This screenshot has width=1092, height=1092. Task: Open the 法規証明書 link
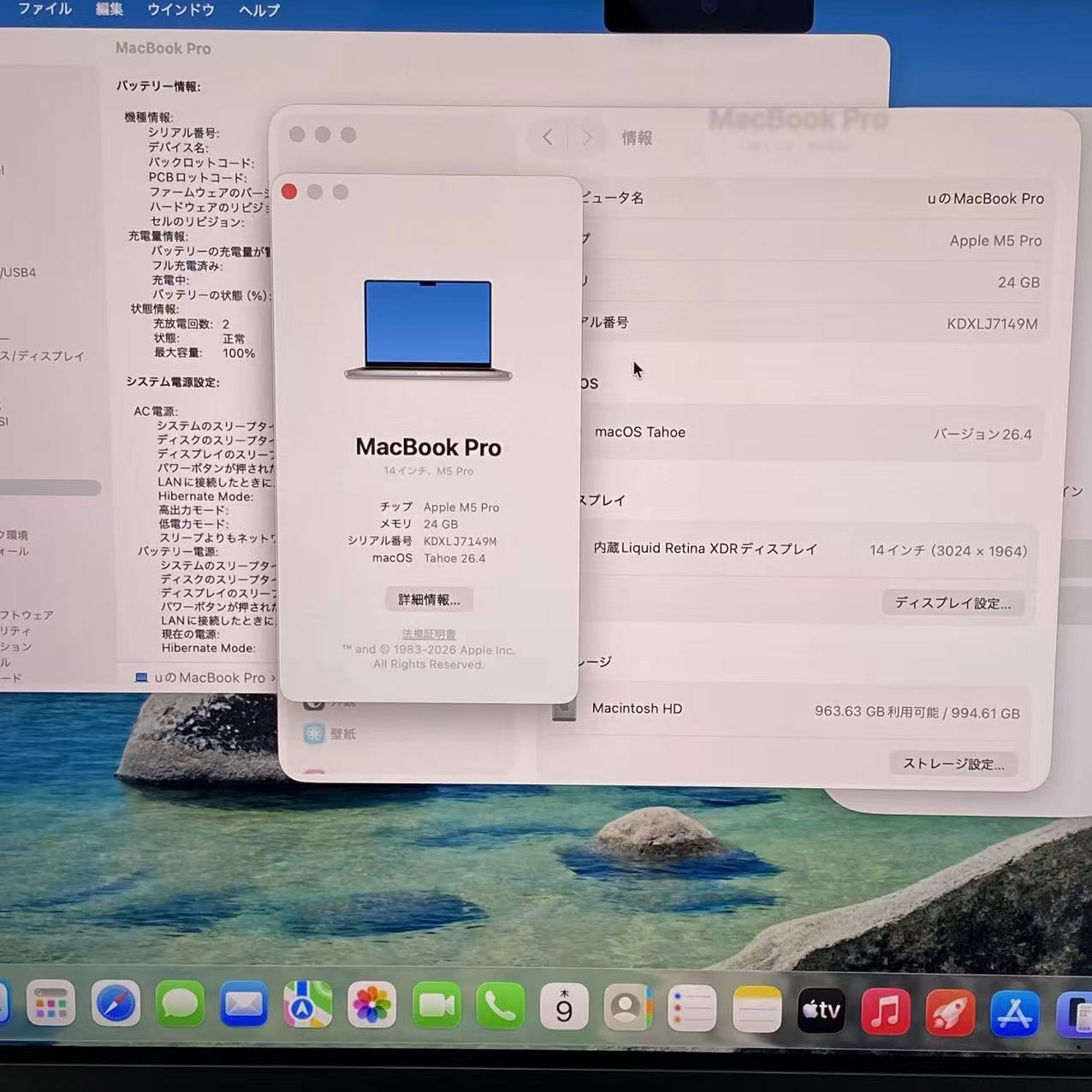(428, 633)
